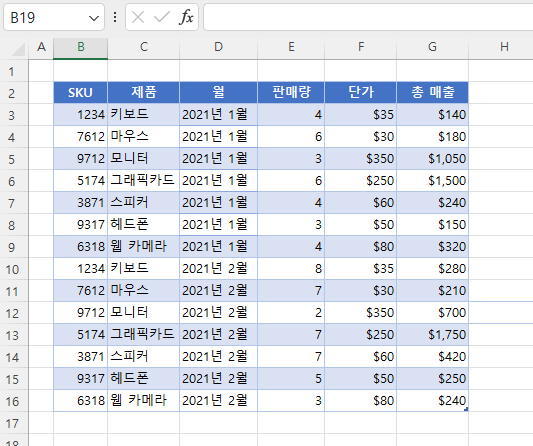Select column F header
This screenshot has height=446, width=533.
click(361, 48)
